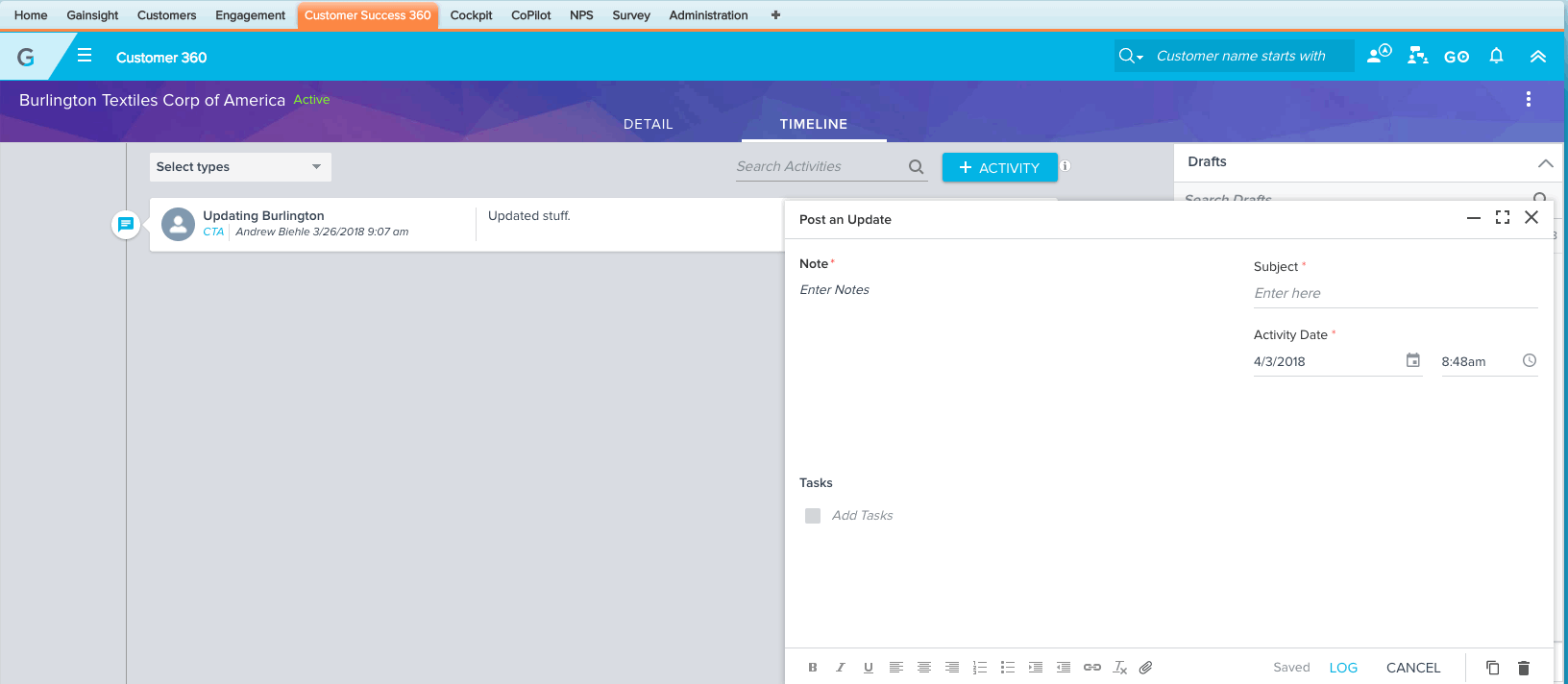Insert a numbered list in note
The width and height of the screenshot is (1568, 684).
point(980,668)
